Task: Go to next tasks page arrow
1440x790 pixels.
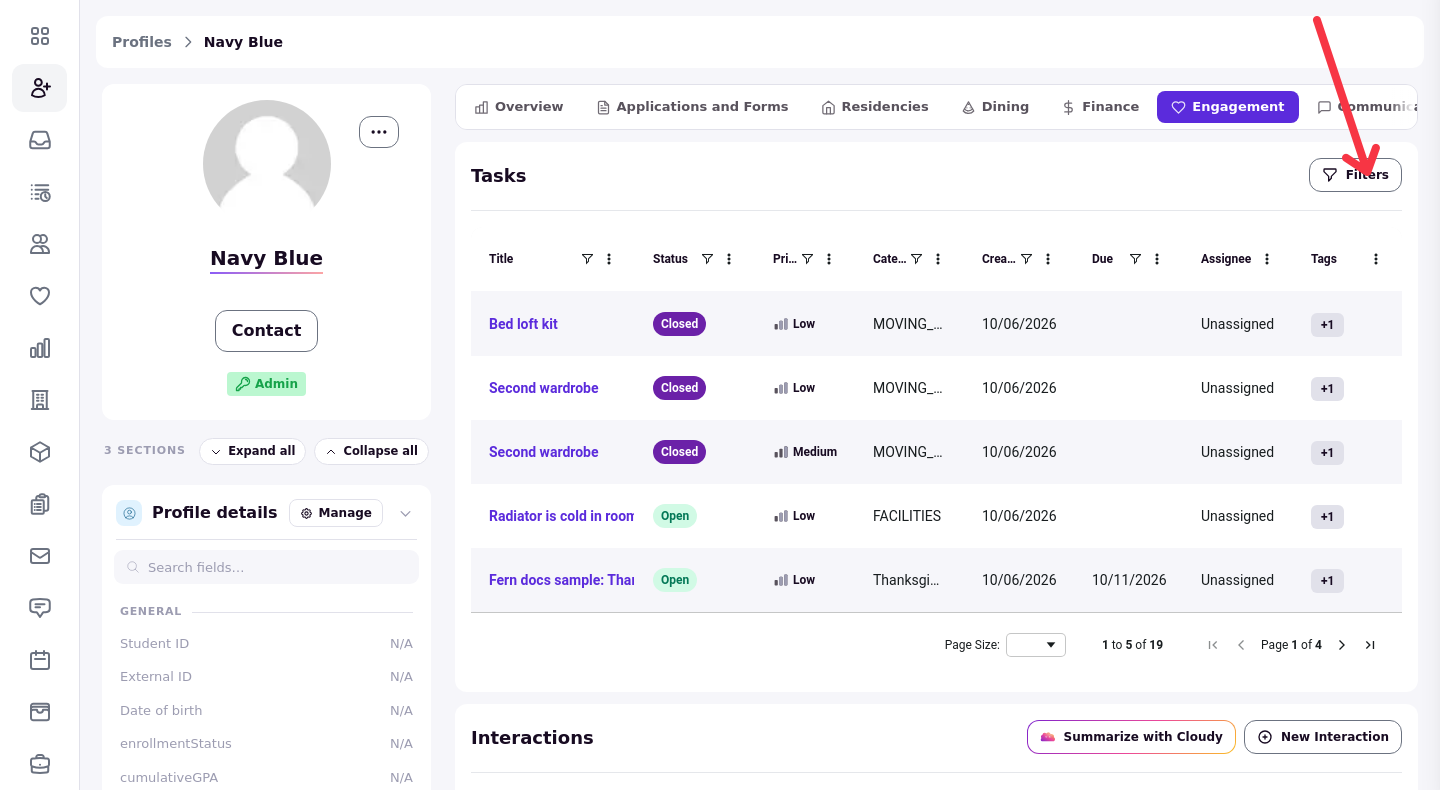Action: pyautogui.click(x=1342, y=645)
